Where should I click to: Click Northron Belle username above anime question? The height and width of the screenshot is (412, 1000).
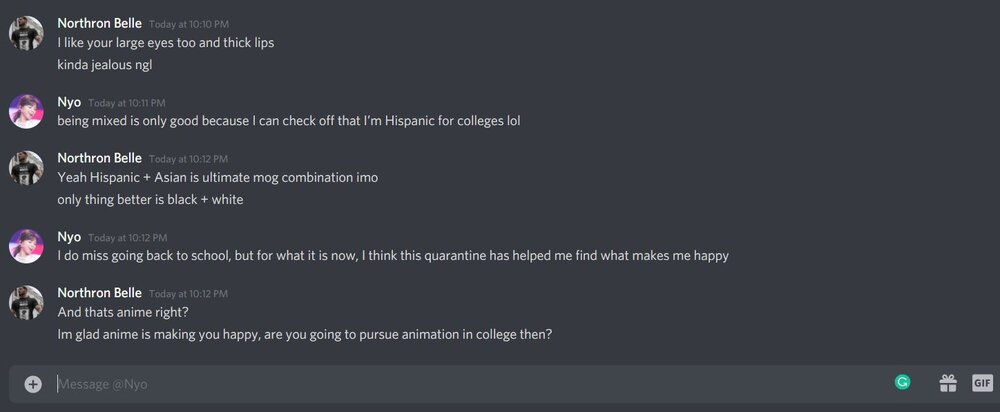[x=99, y=293]
